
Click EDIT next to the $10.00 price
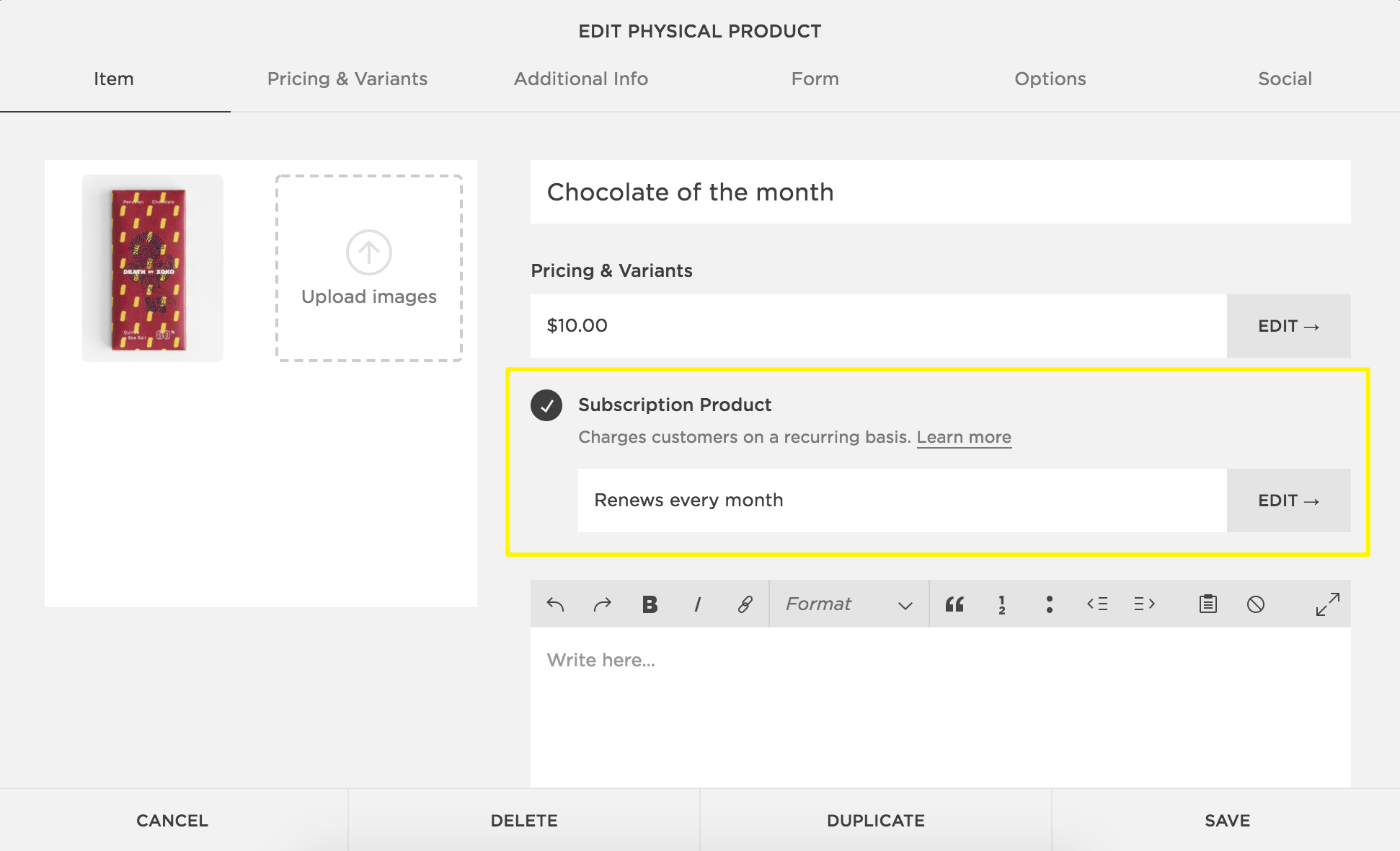[1289, 326]
